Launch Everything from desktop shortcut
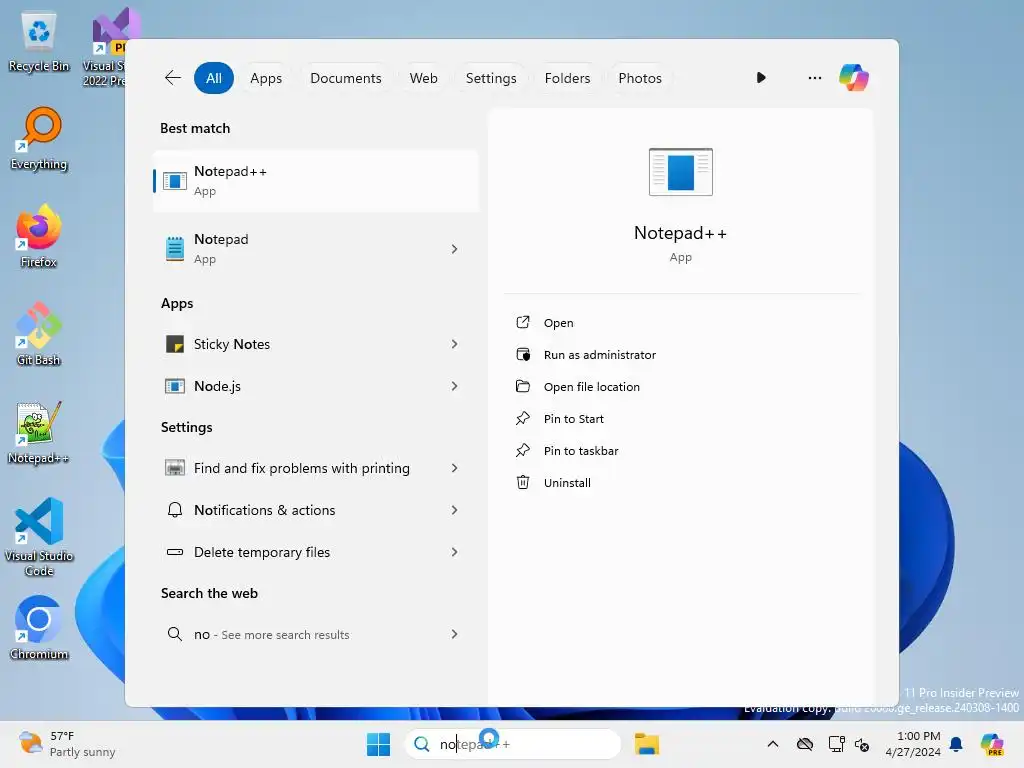Viewport: 1024px width, 768px height. (x=39, y=138)
